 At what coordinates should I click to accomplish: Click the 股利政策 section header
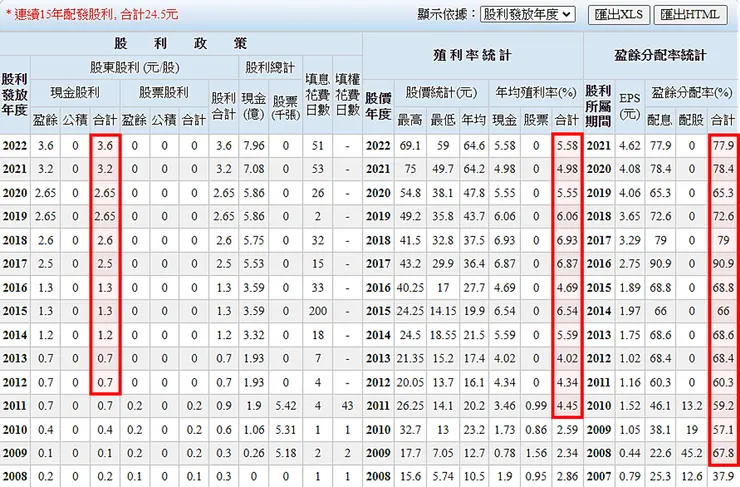(x=181, y=43)
